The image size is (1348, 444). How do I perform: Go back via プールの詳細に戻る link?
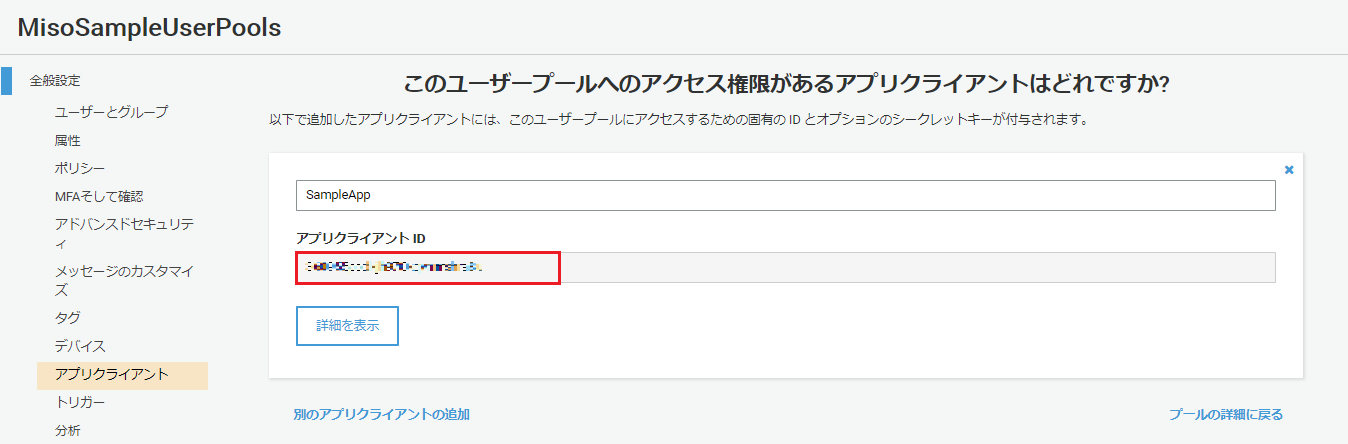click(1225, 414)
